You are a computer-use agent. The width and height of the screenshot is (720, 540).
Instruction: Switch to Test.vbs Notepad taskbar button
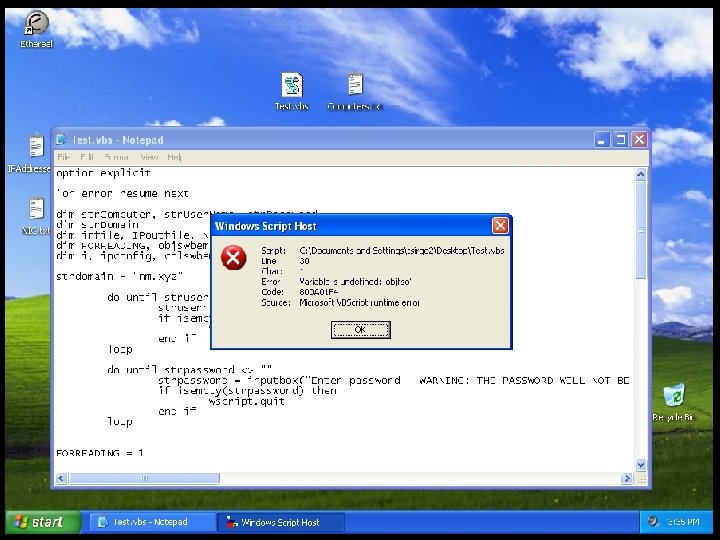[151, 522]
